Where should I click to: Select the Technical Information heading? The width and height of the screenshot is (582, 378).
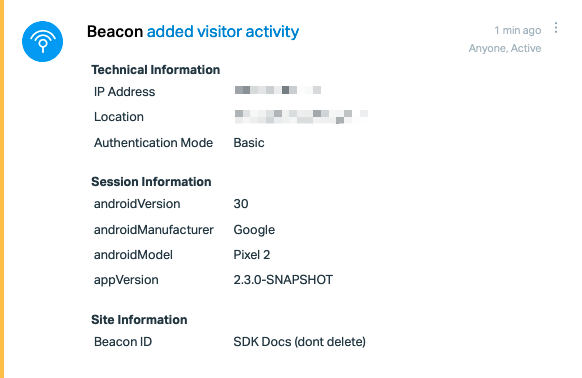coord(156,70)
